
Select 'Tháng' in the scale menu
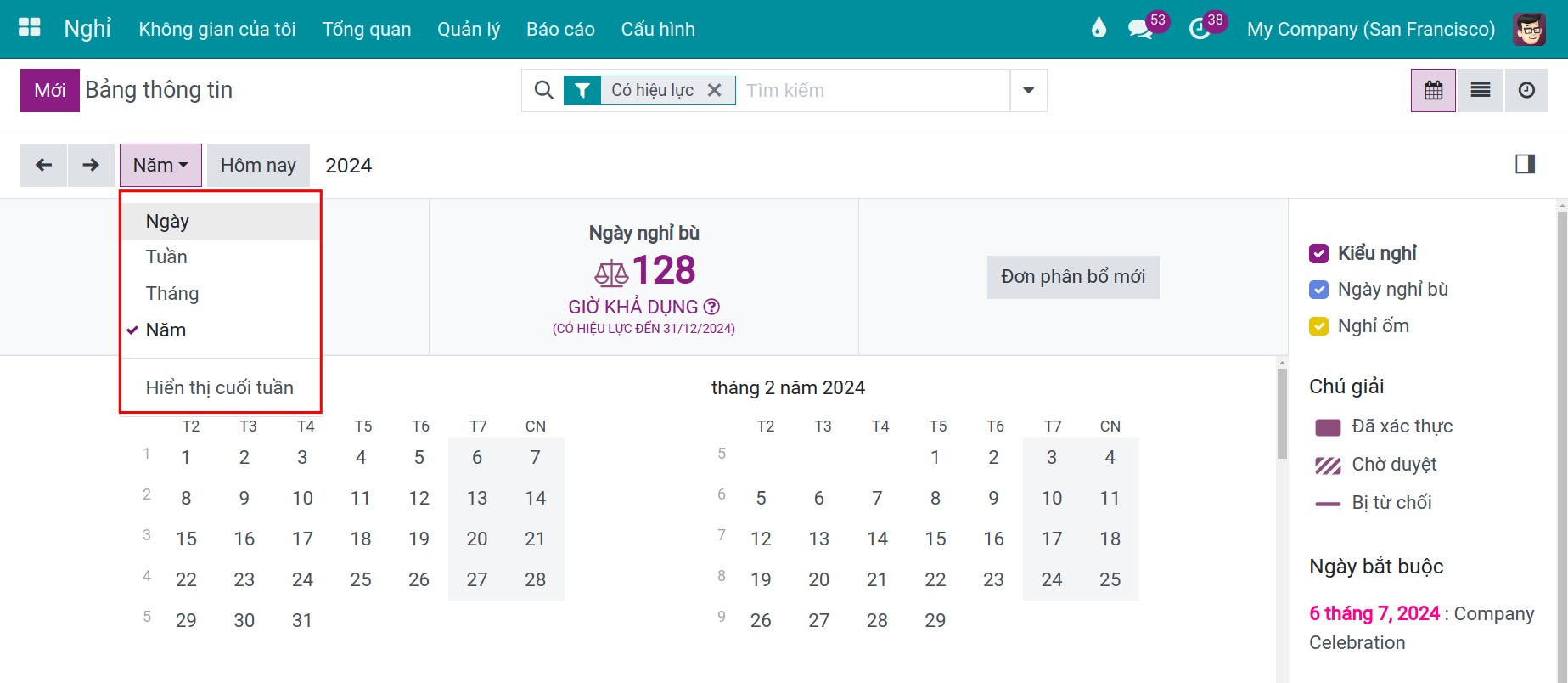click(220, 293)
